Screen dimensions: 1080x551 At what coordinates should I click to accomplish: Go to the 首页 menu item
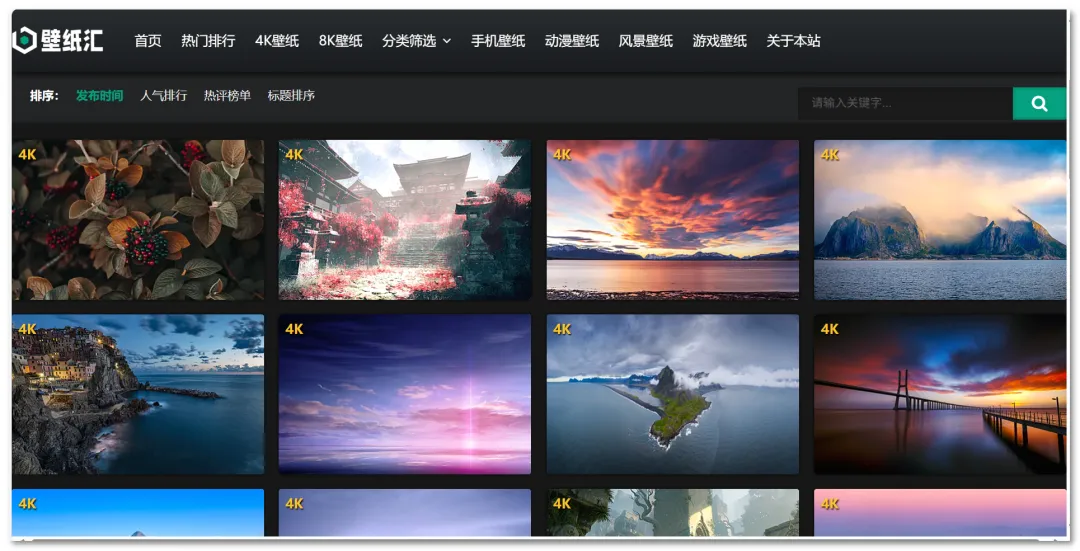point(148,41)
